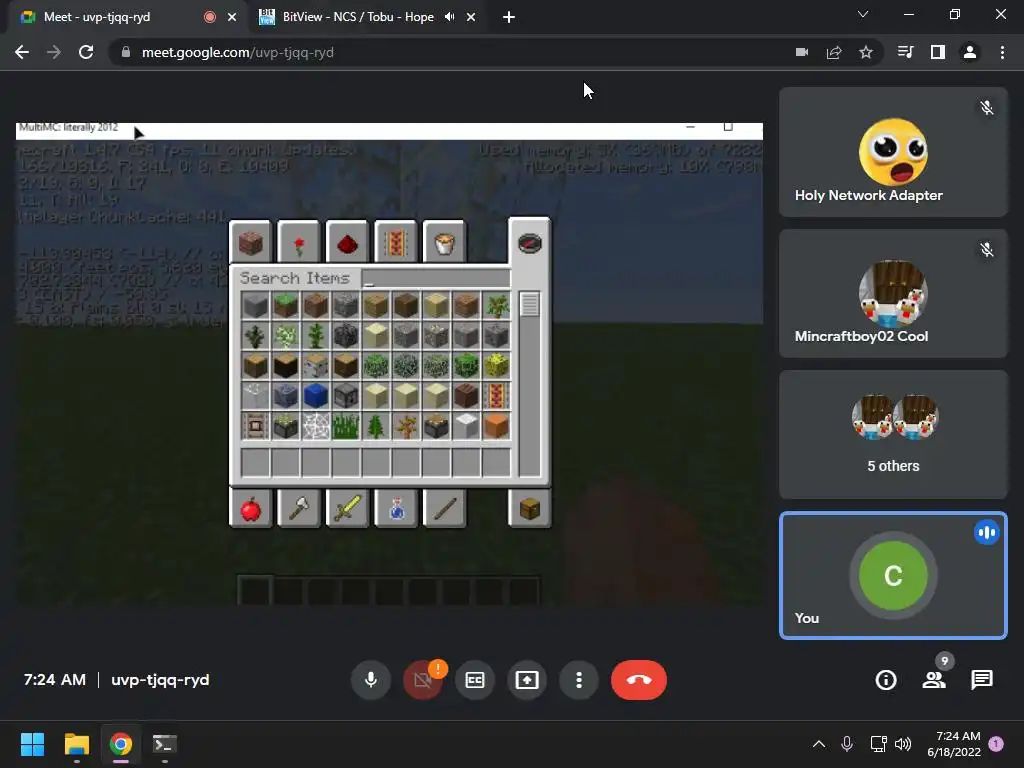The width and height of the screenshot is (1024, 768).
Task: Open Meet more options menu
Action: click(x=579, y=680)
